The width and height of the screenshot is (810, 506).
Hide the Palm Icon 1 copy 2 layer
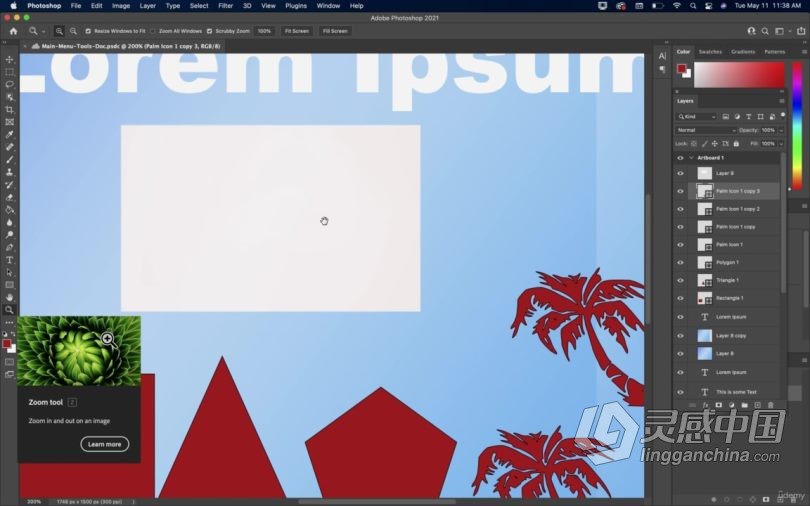tap(680, 209)
